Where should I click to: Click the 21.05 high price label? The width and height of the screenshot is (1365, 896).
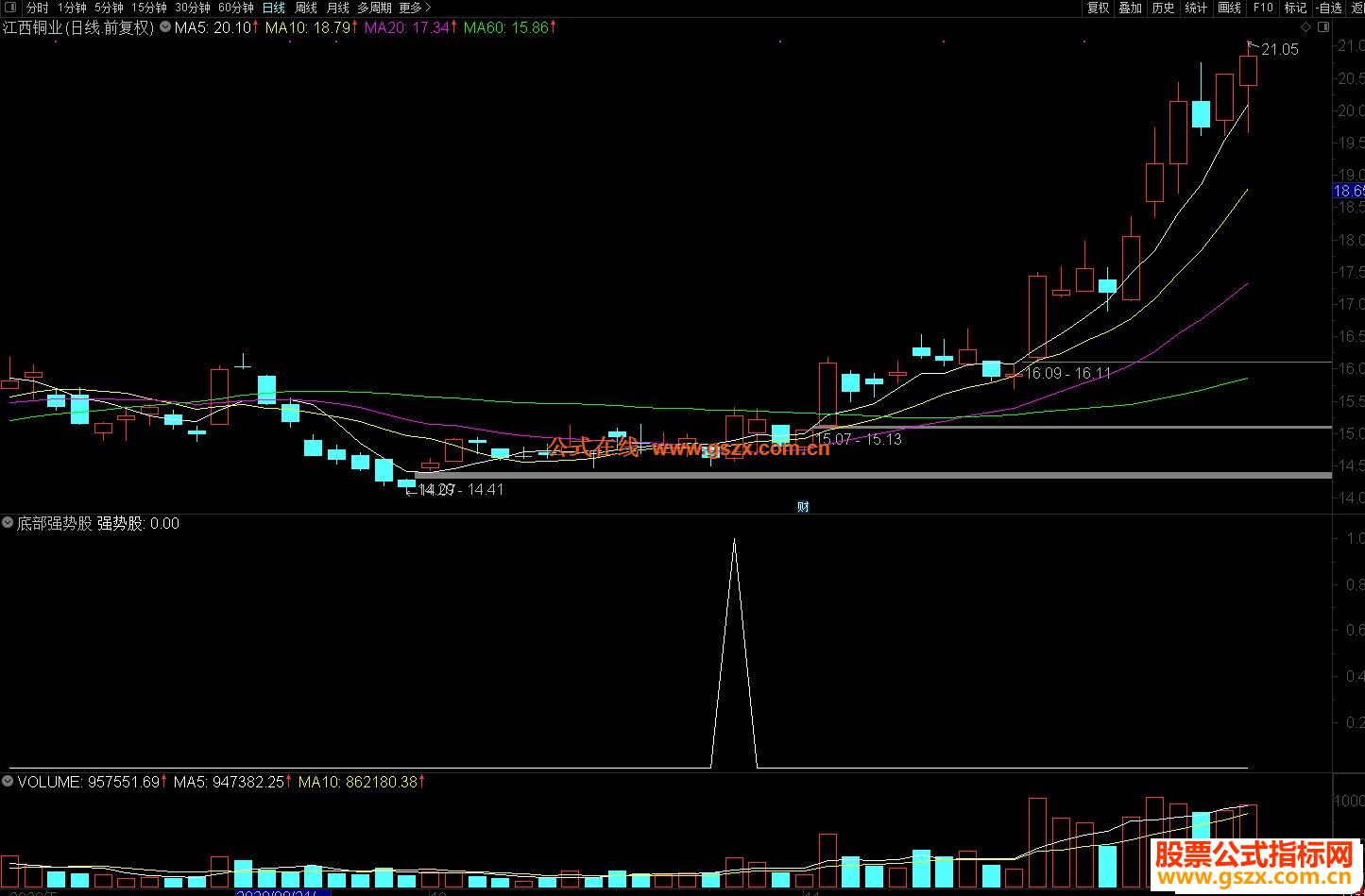pyautogui.click(x=1280, y=50)
